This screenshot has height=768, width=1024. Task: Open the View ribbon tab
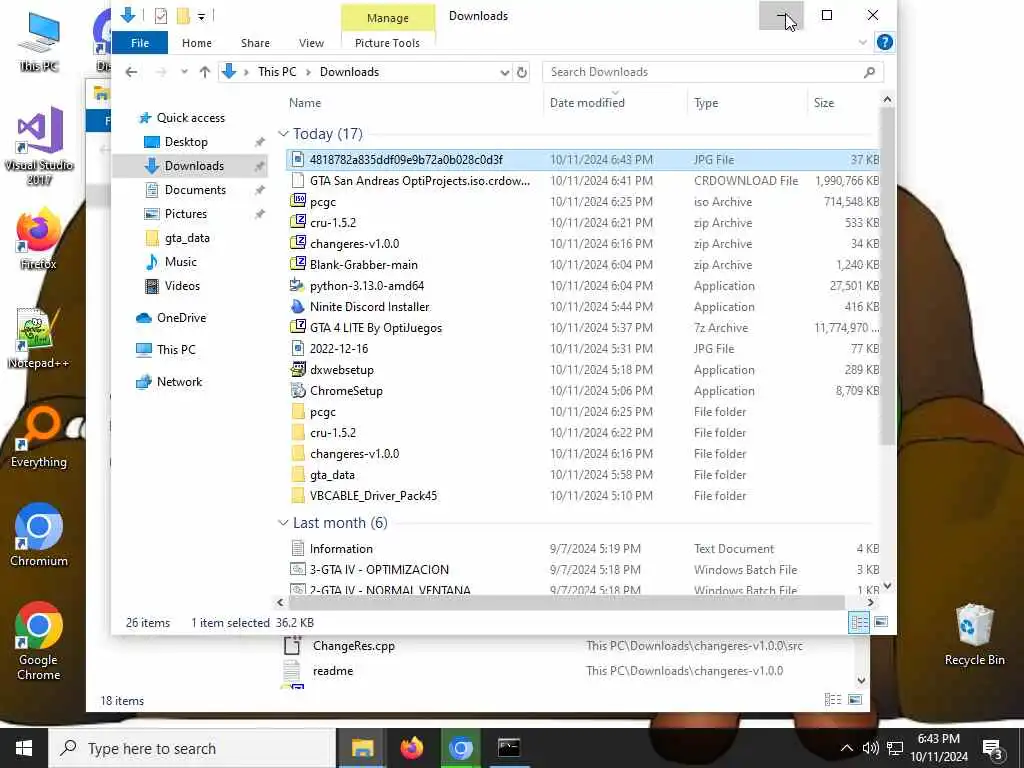tap(312, 43)
